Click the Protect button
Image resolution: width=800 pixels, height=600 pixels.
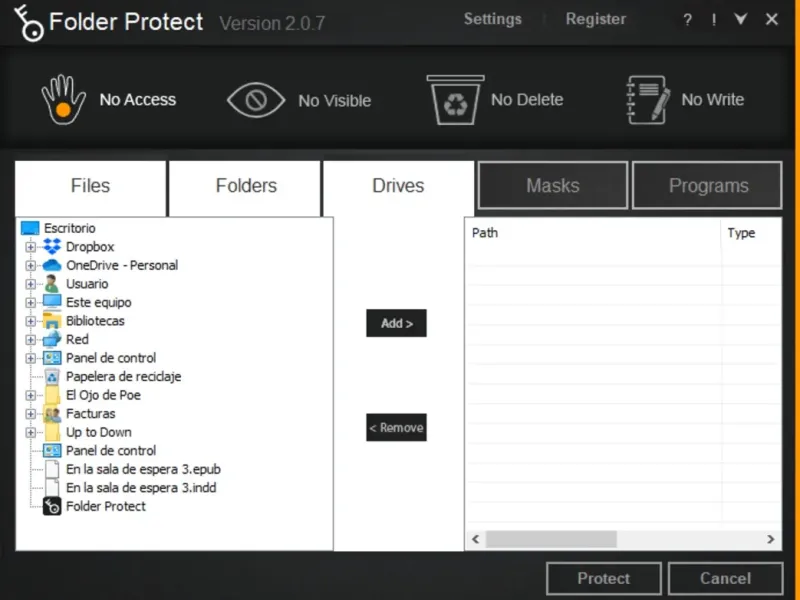[x=604, y=579]
